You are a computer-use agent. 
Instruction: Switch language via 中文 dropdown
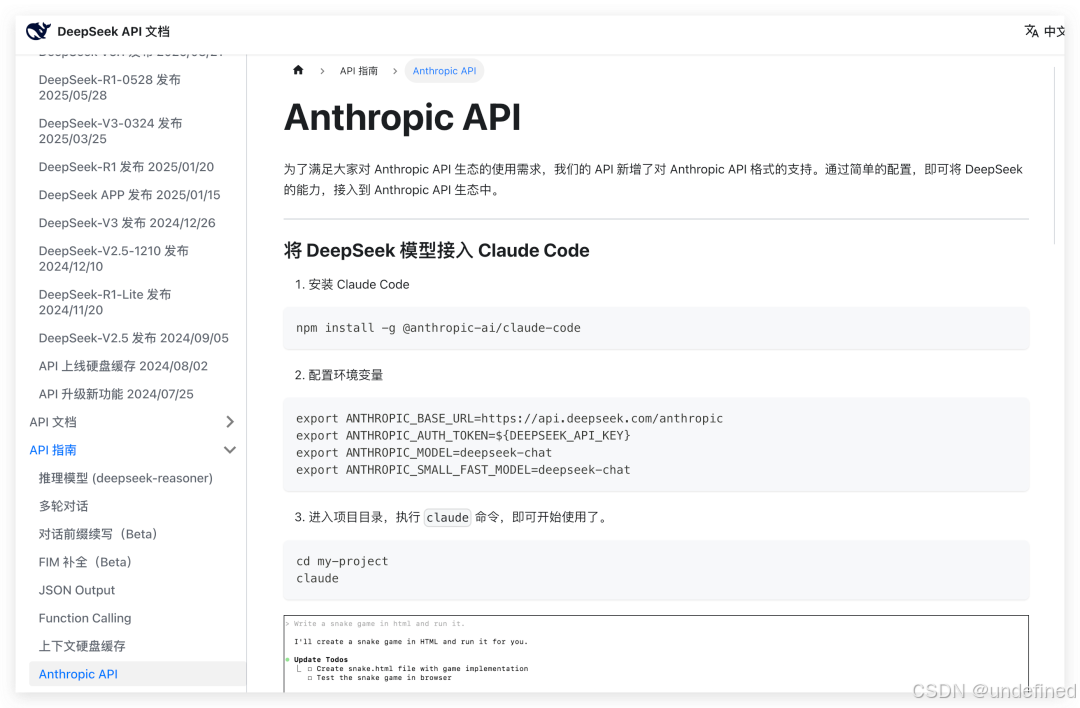[x=1054, y=31]
